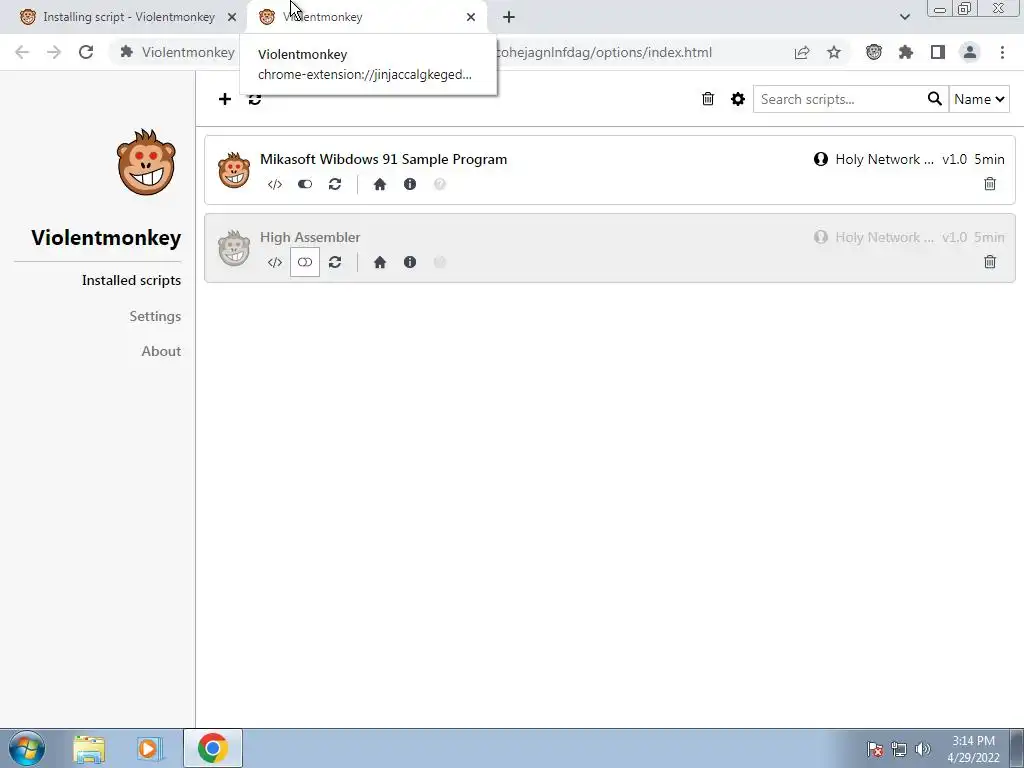Click the plus icon to add a new script
Viewport: 1024px width, 768px height.
point(225,99)
